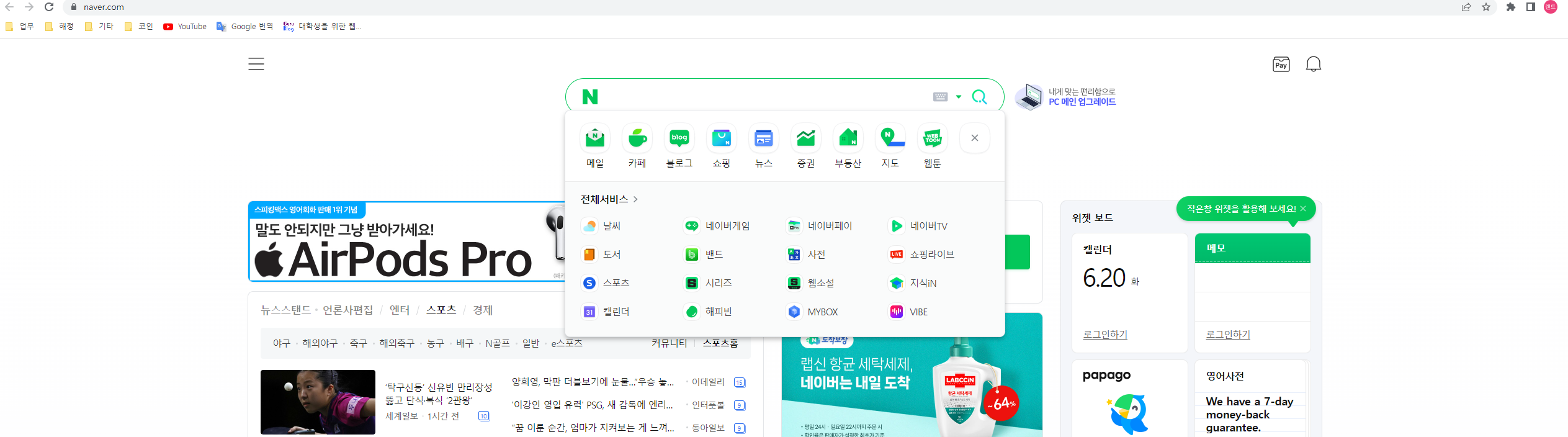The image size is (1568, 437).
Task: Switch to the 경제 tab
Action: tap(483, 310)
